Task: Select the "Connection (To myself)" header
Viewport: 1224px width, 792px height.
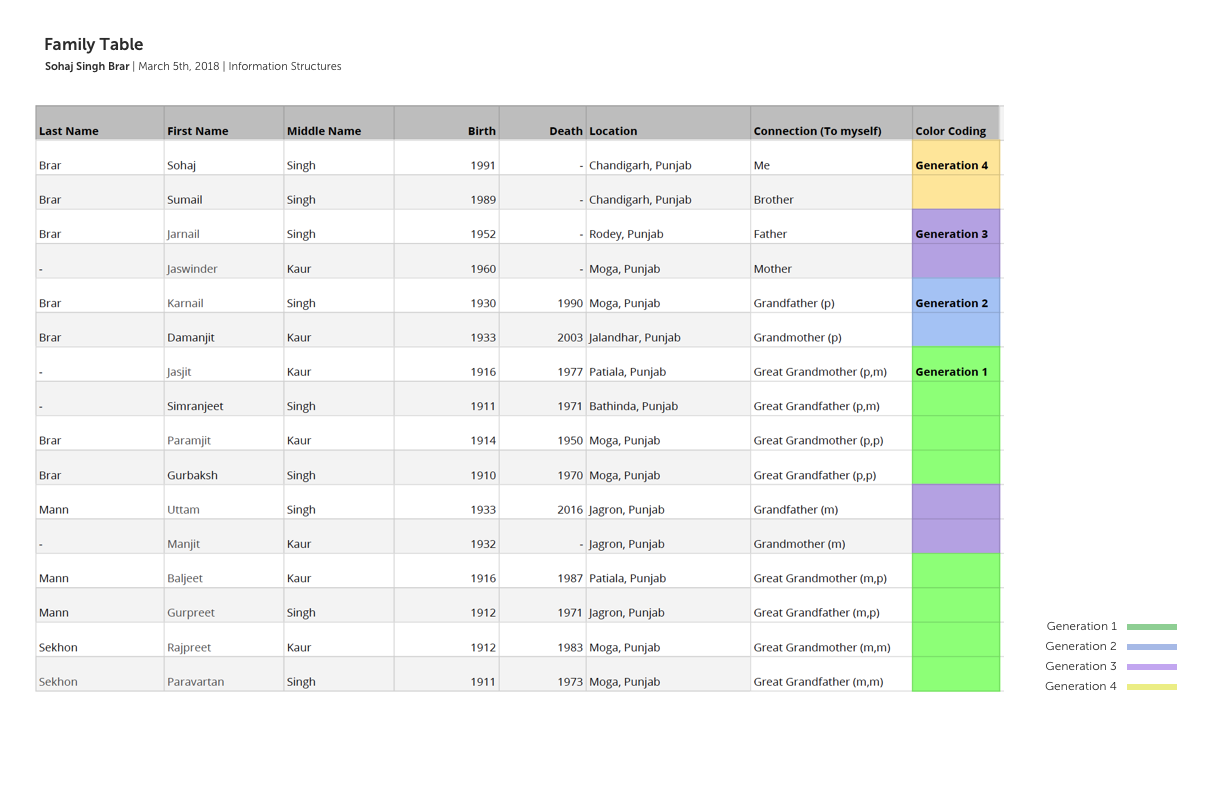Action: click(817, 131)
